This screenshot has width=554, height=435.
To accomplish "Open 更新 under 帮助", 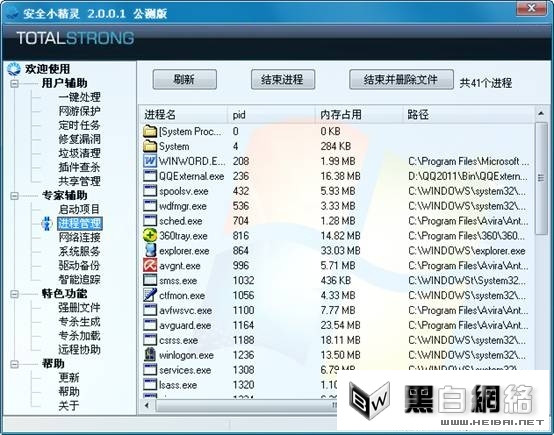I will (x=69, y=378).
